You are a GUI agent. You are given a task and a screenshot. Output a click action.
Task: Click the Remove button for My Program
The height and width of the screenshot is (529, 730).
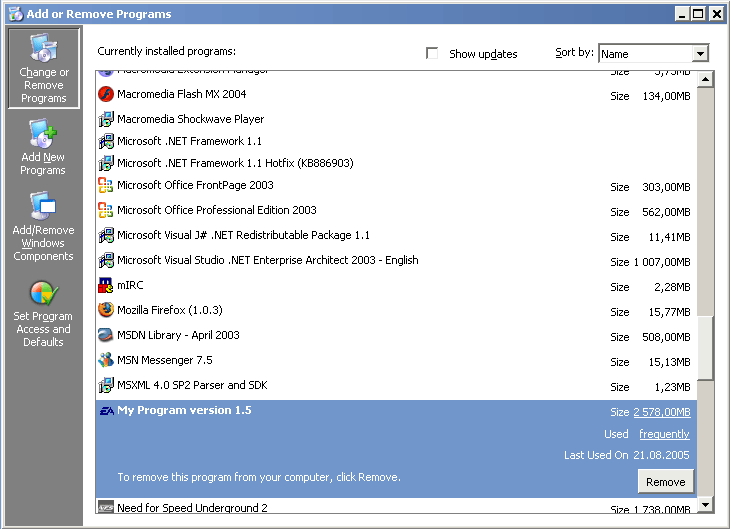click(665, 482)
